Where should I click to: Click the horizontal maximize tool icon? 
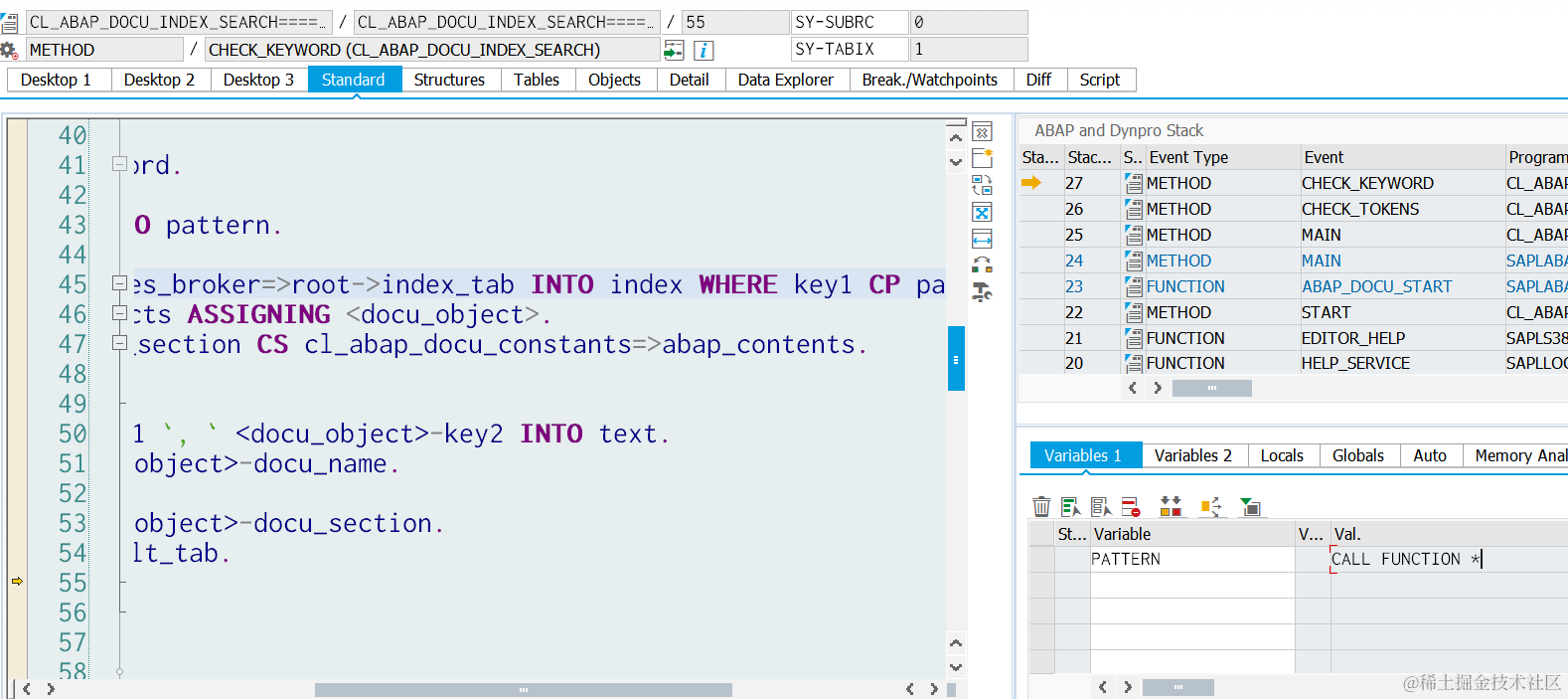[x=982, y=239]
